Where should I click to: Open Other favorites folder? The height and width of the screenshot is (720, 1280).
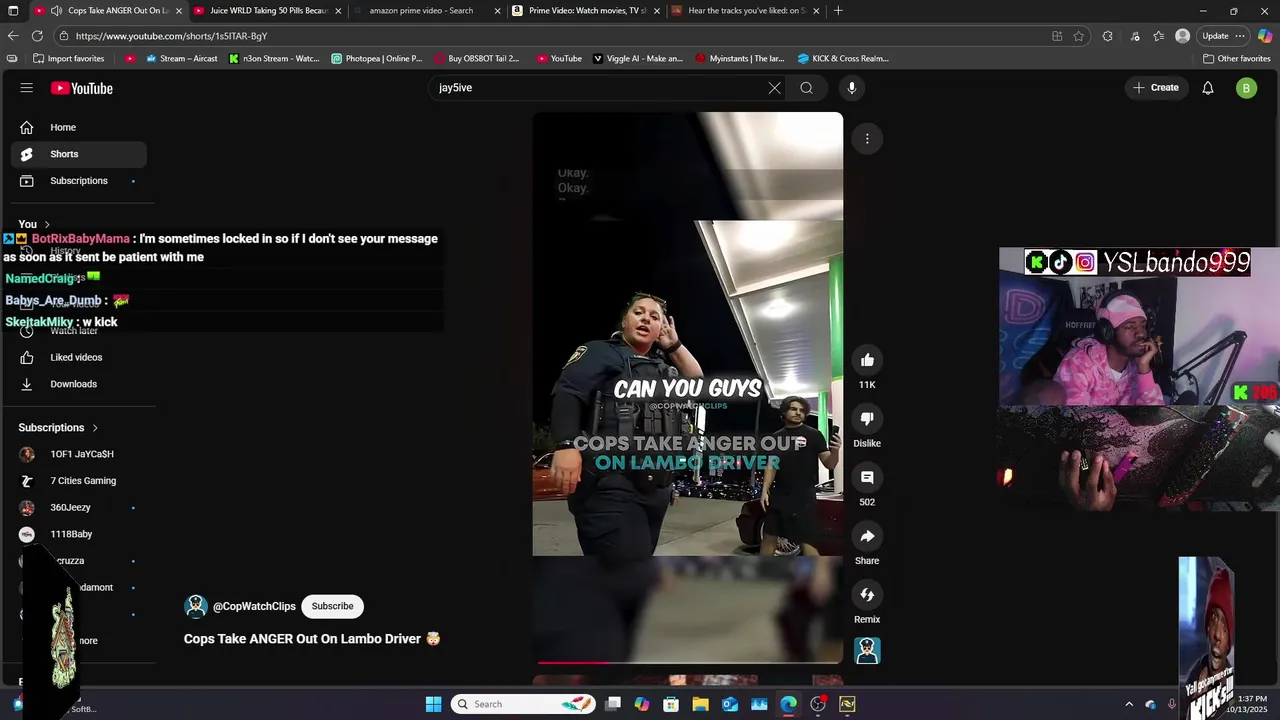coord(1237,58)
